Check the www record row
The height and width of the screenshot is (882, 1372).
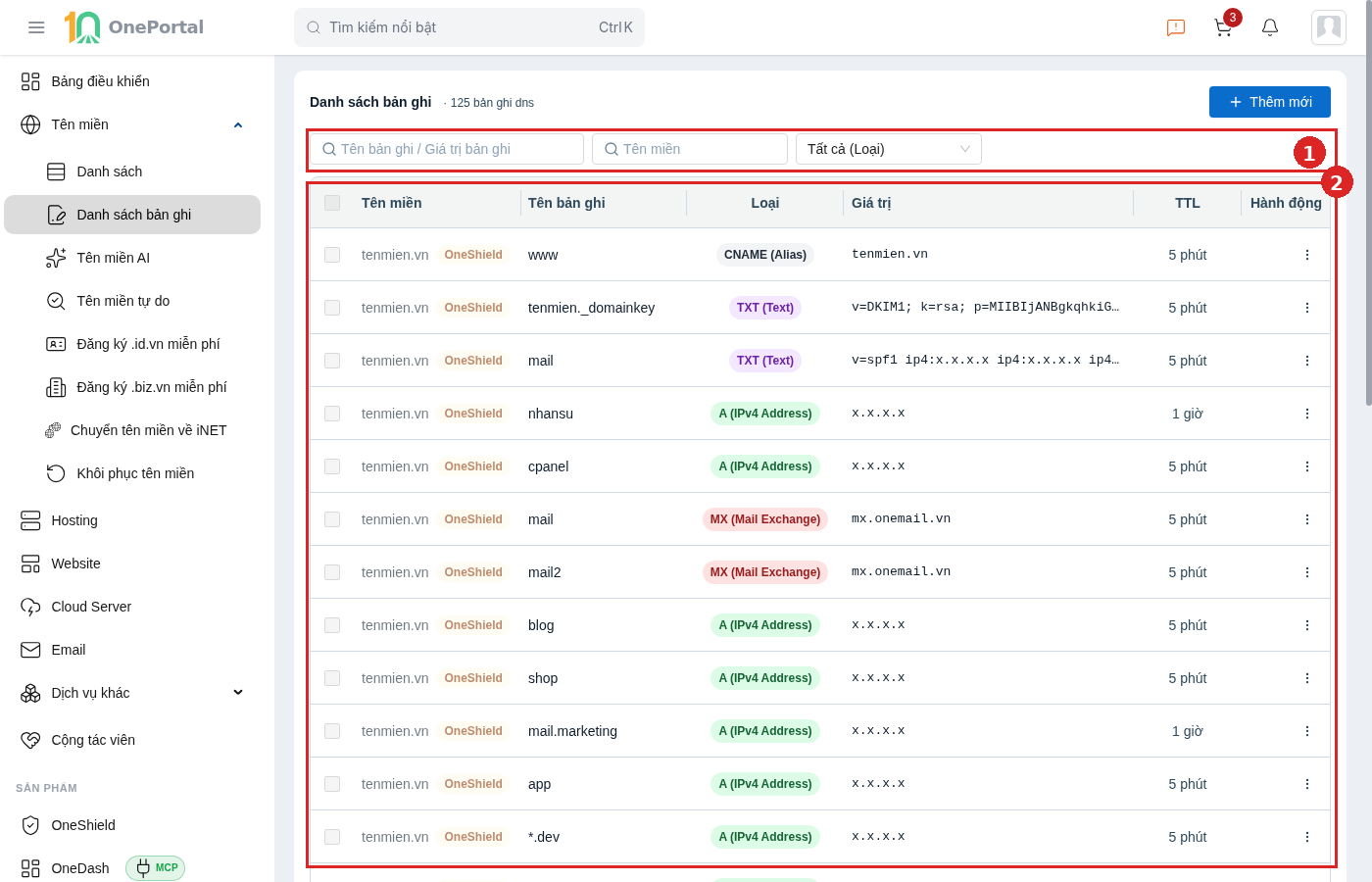332,255
